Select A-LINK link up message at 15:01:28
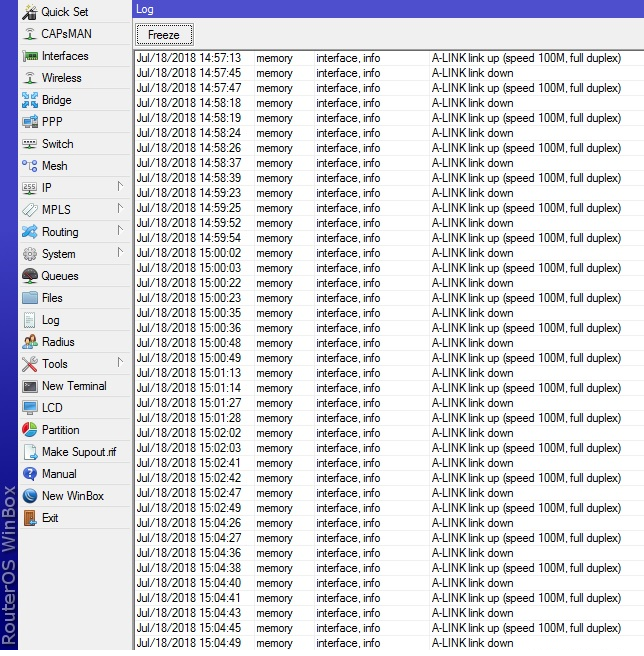This screenshot has height=656, width=644. point(526,418)
